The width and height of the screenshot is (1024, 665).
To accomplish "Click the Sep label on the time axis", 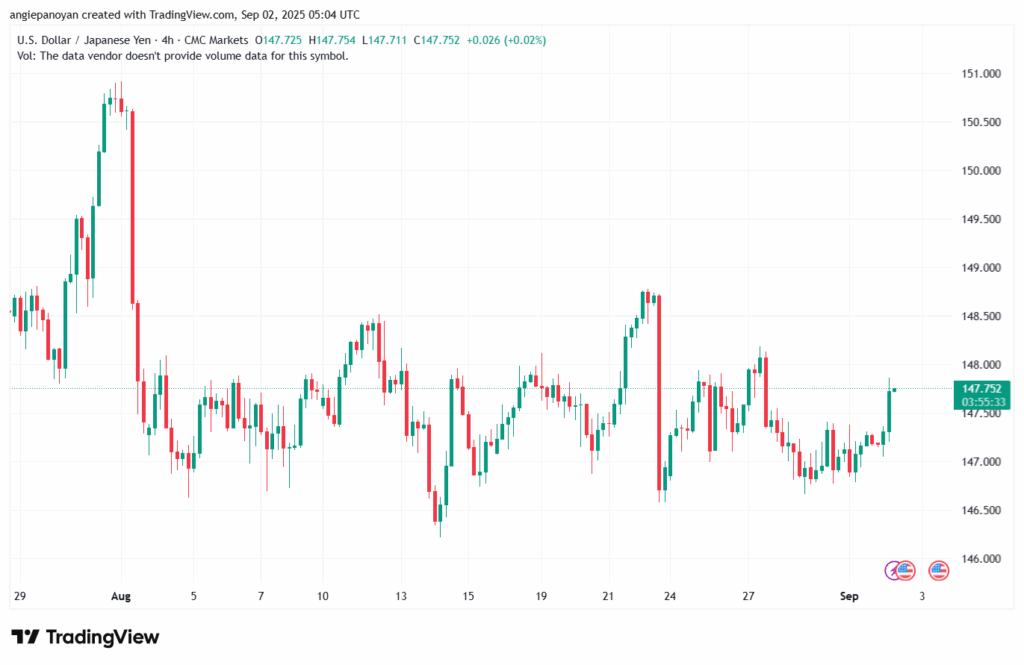I will coord(849,596).
